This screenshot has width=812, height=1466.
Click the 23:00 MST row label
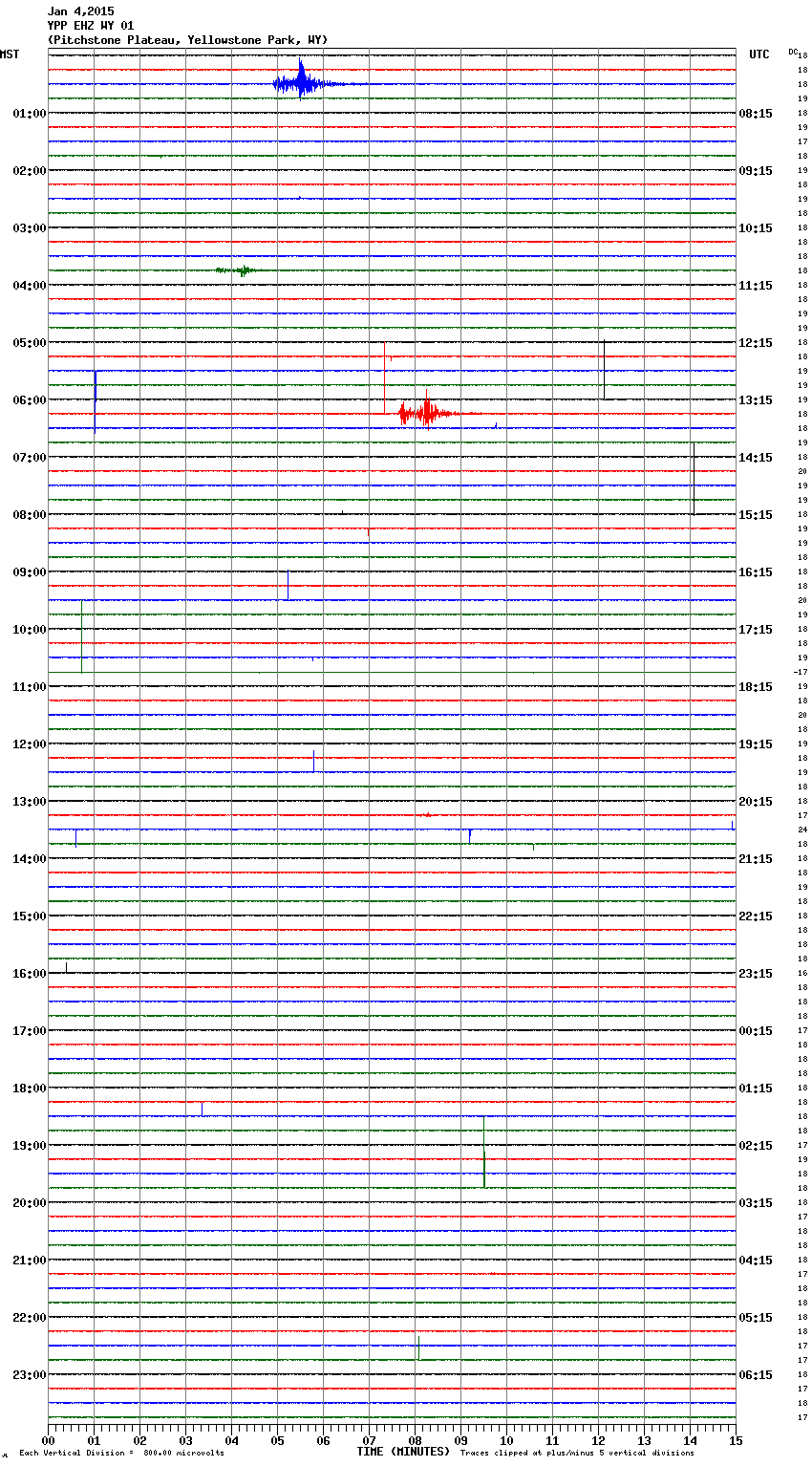(x=29, y=1375)
